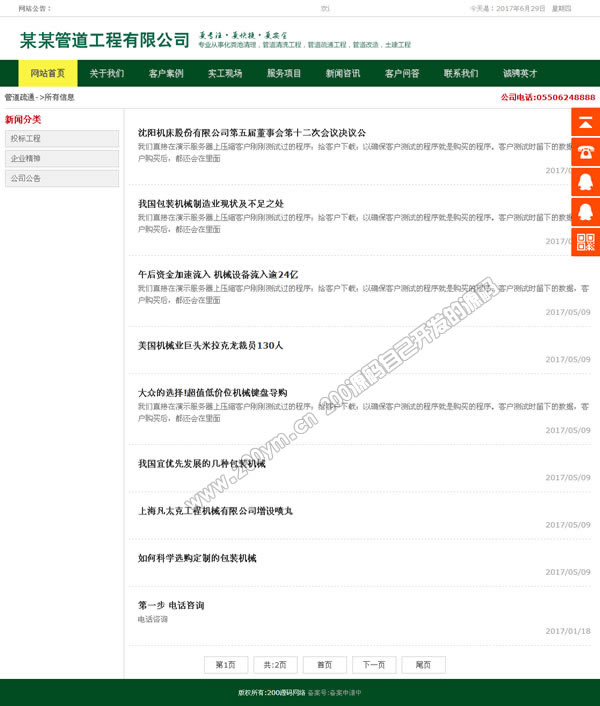Open article 沈阳机床股份有限公司第五届董事会 headline

tap(252, 133)
